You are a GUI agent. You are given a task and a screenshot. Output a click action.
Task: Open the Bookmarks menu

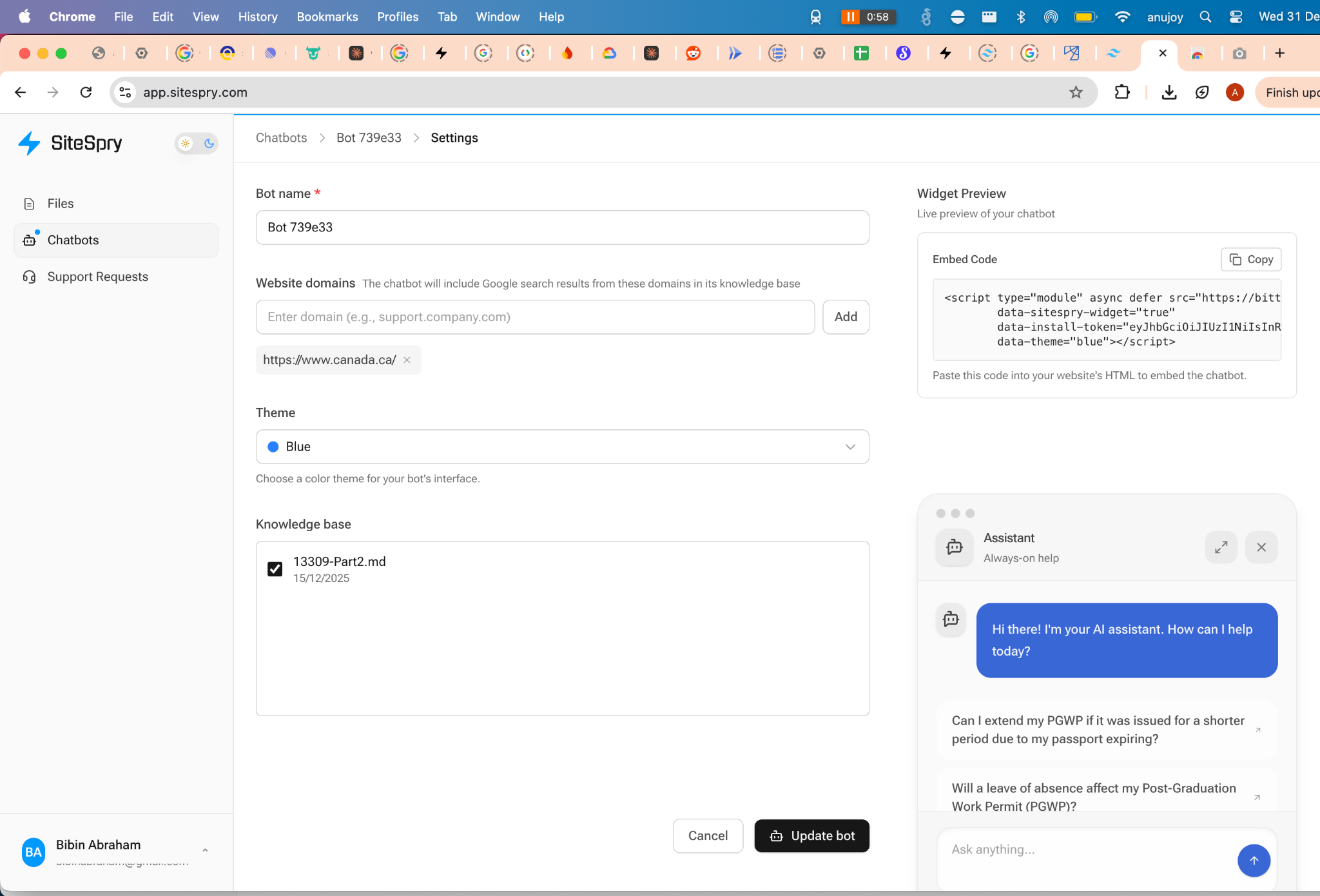327,17
